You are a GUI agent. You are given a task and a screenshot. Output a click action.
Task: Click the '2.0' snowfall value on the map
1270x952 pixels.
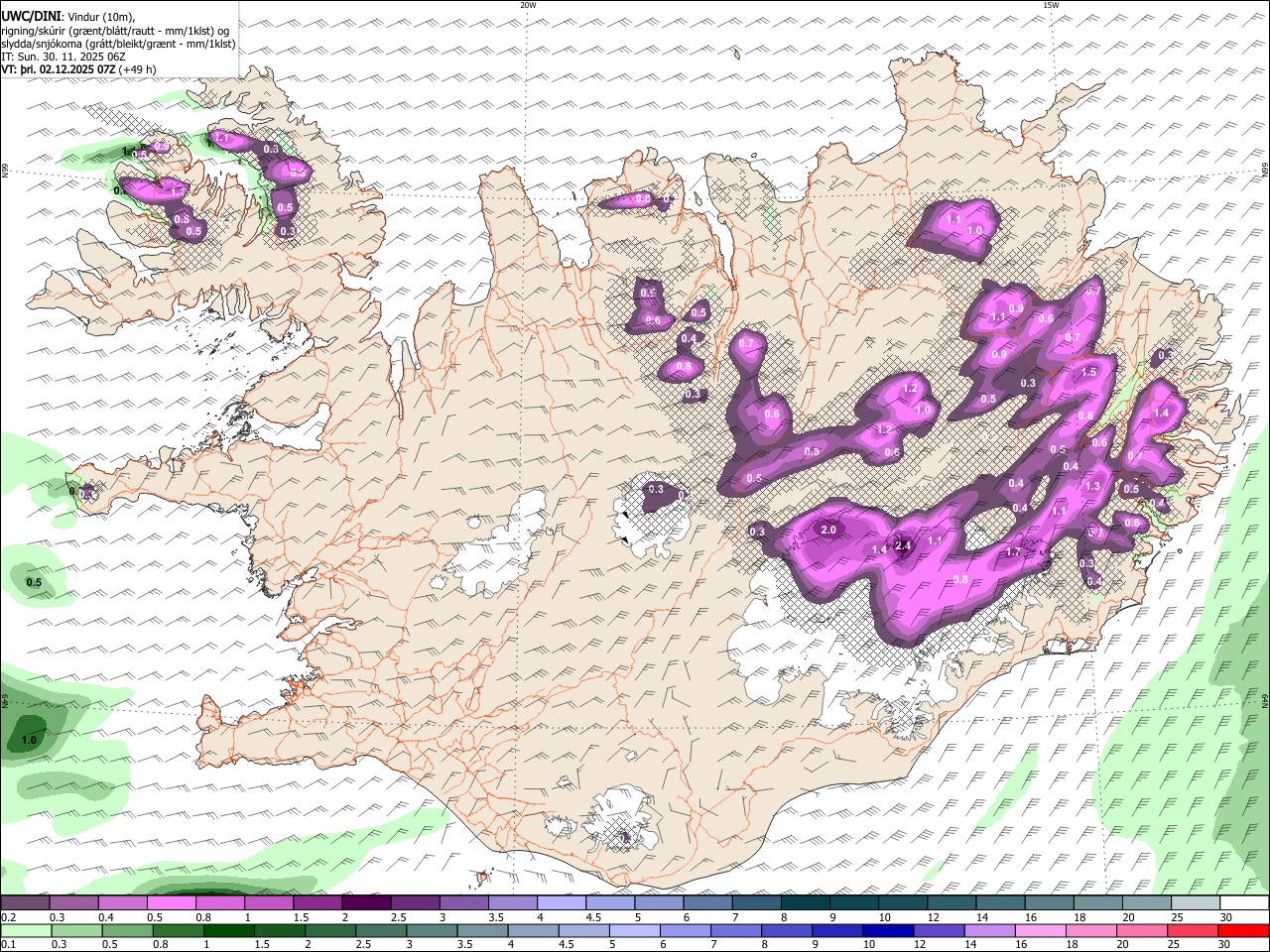828,531
